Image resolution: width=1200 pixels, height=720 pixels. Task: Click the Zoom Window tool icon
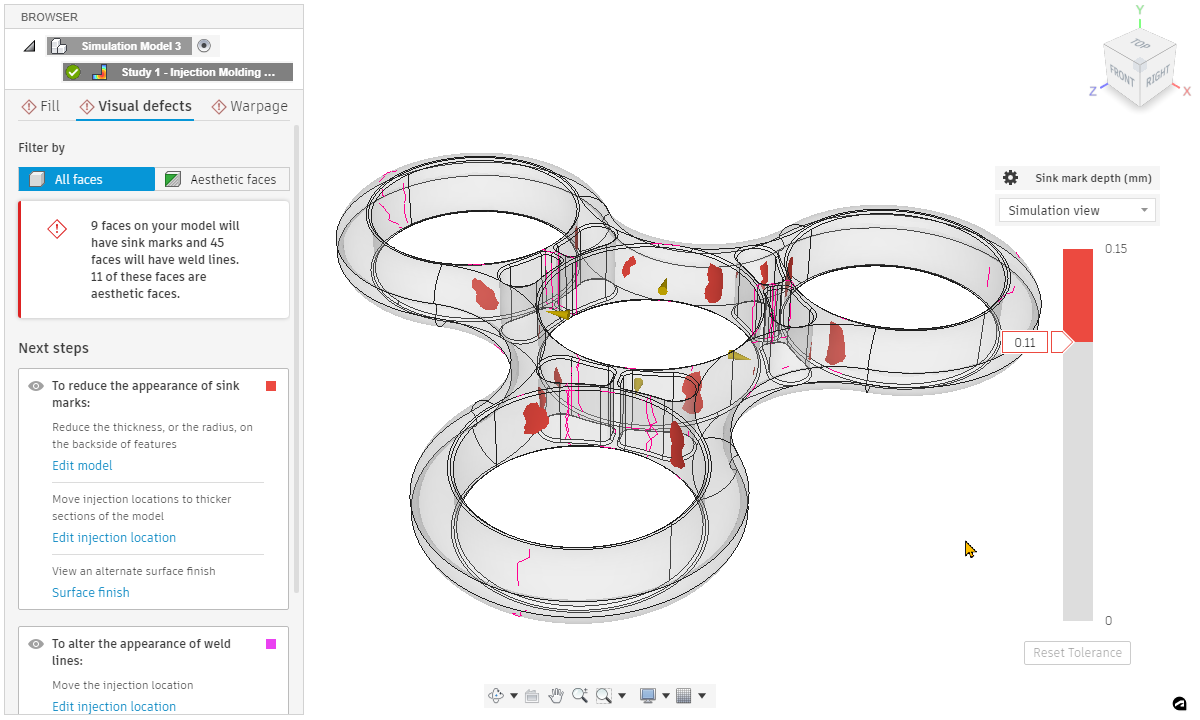604,695
